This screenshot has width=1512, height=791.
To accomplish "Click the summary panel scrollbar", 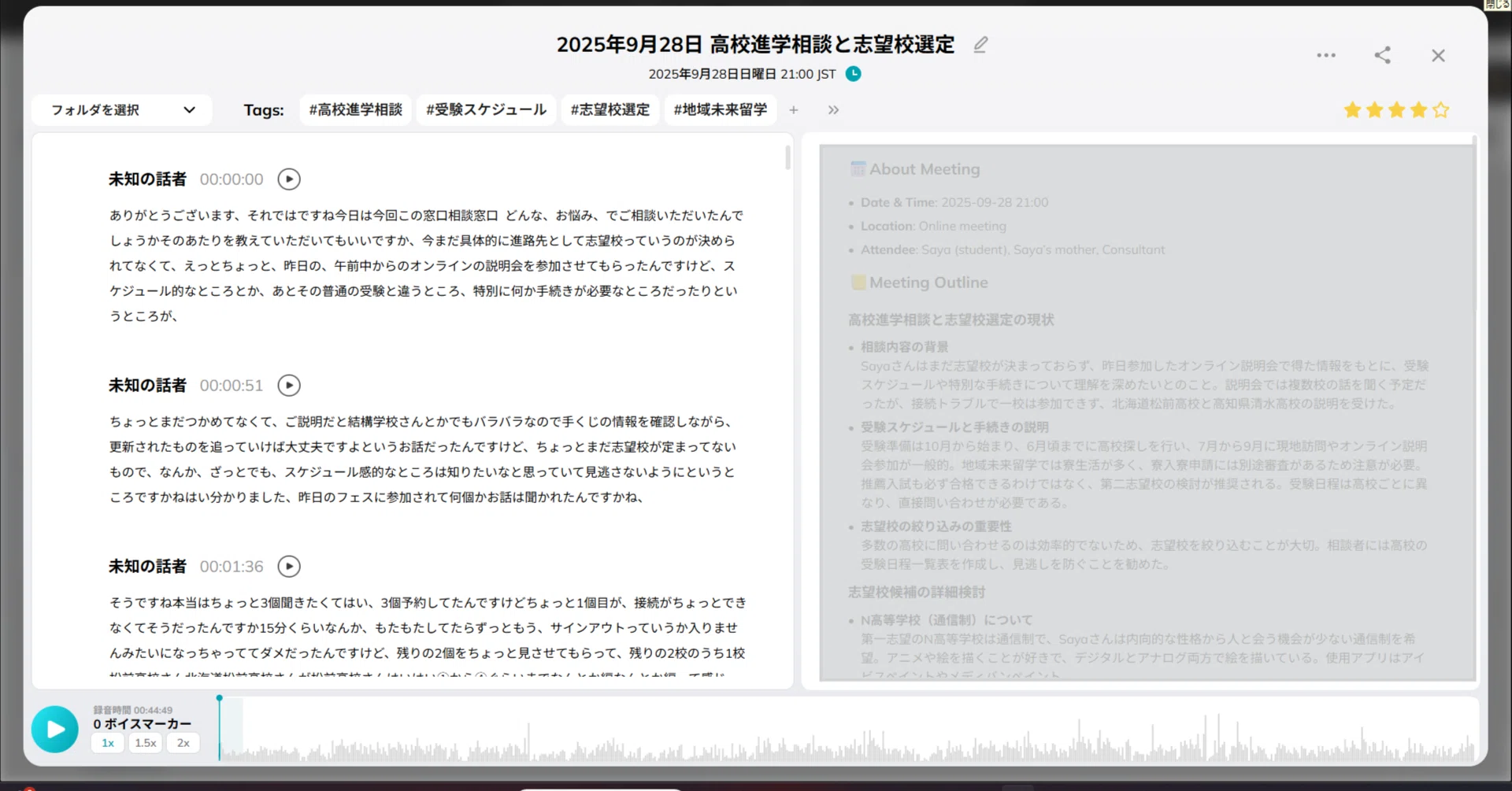I will 1474,224.
